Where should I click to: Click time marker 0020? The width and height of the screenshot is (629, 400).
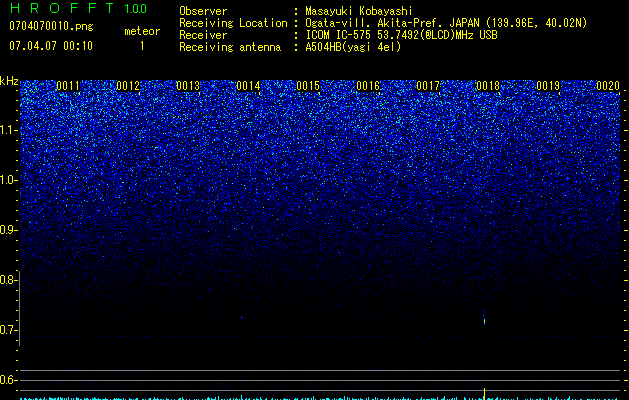[x=608, y=86]
